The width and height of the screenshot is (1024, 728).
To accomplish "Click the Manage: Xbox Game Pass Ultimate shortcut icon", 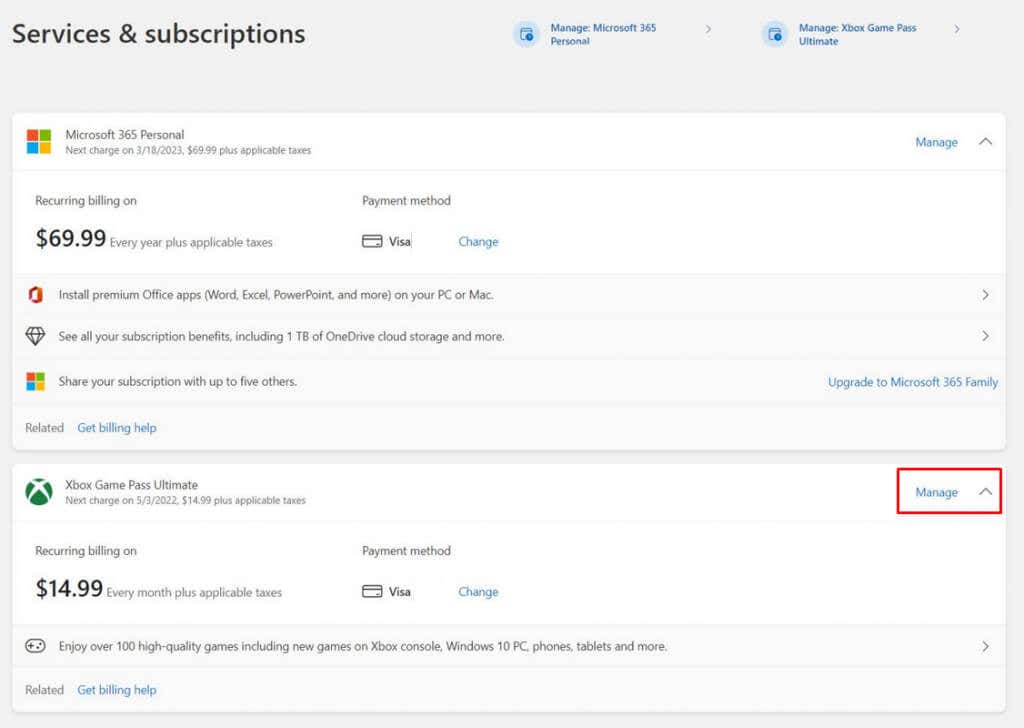I will (775, 35).
